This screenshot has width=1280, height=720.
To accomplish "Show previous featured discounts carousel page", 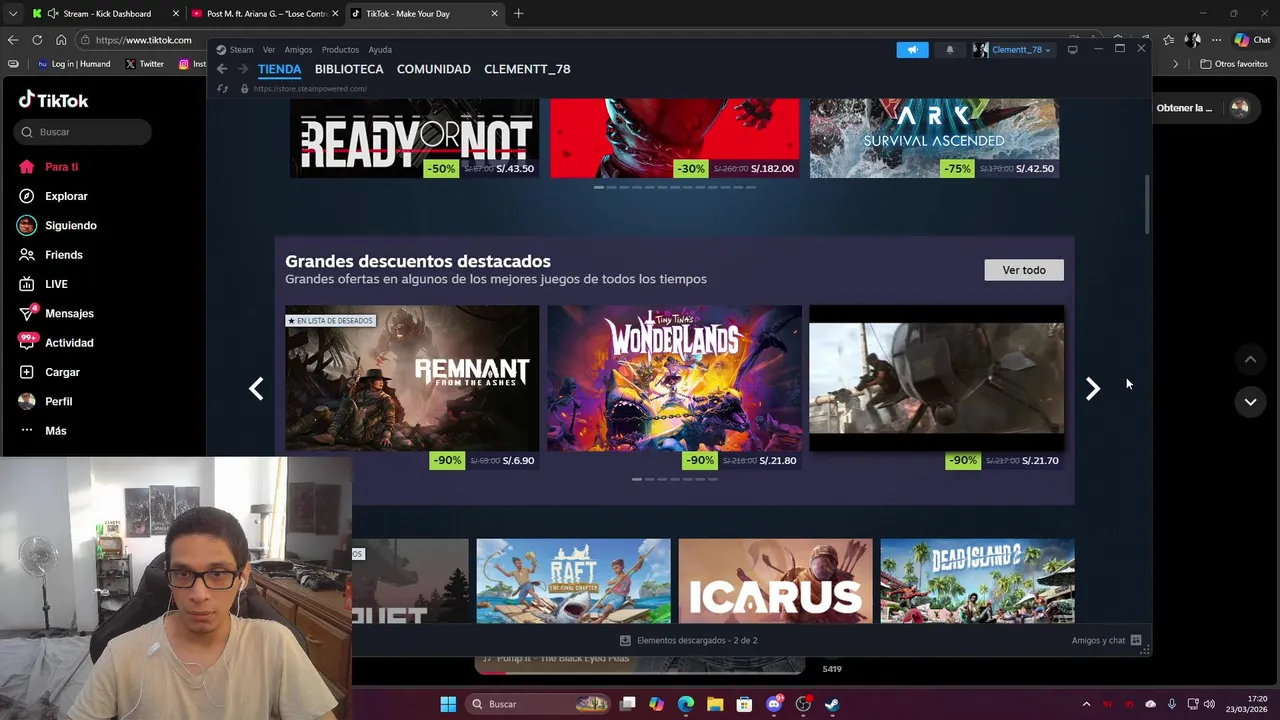I will point(256,388).
